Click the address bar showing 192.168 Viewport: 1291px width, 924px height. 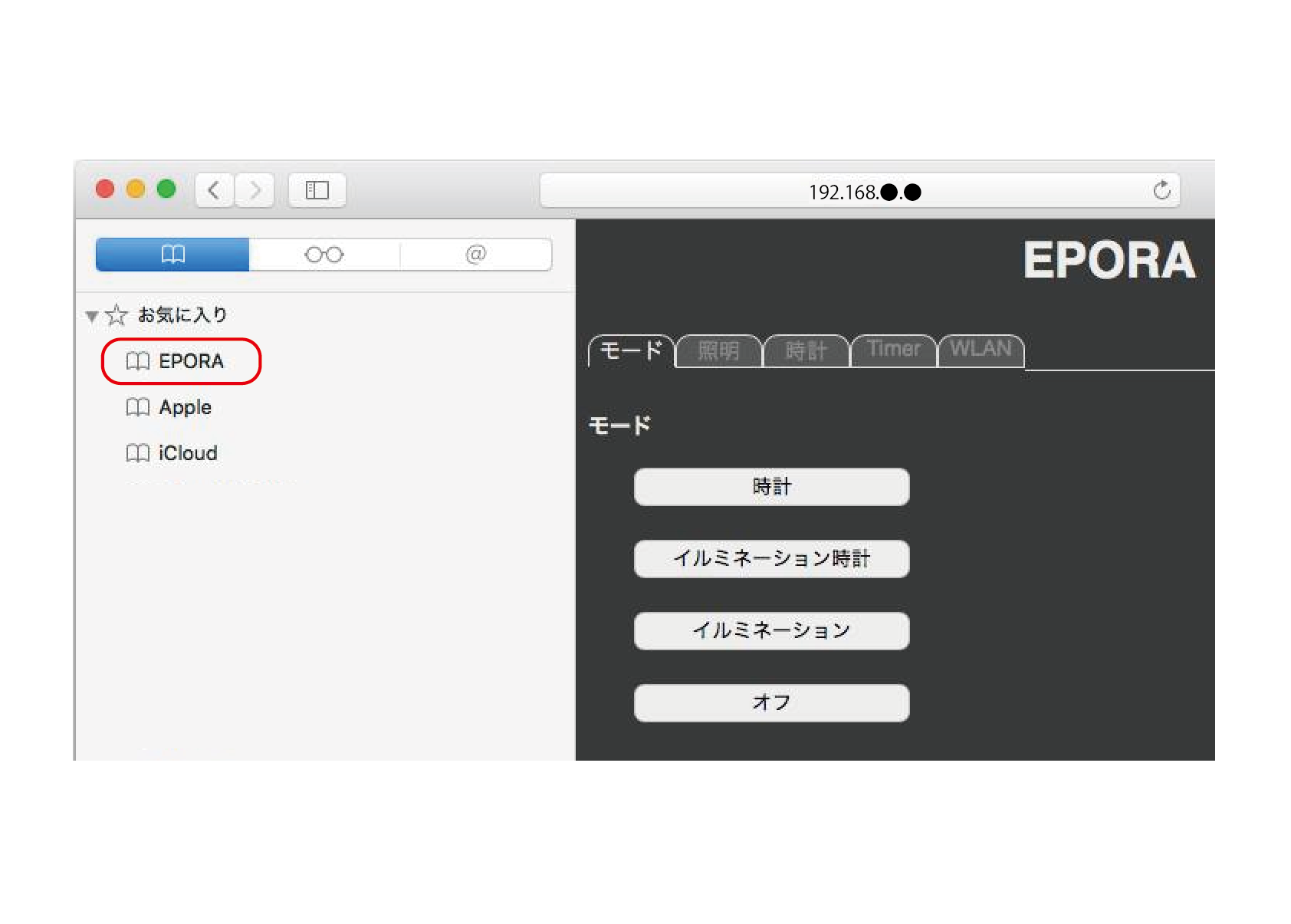tap(843, 192)
